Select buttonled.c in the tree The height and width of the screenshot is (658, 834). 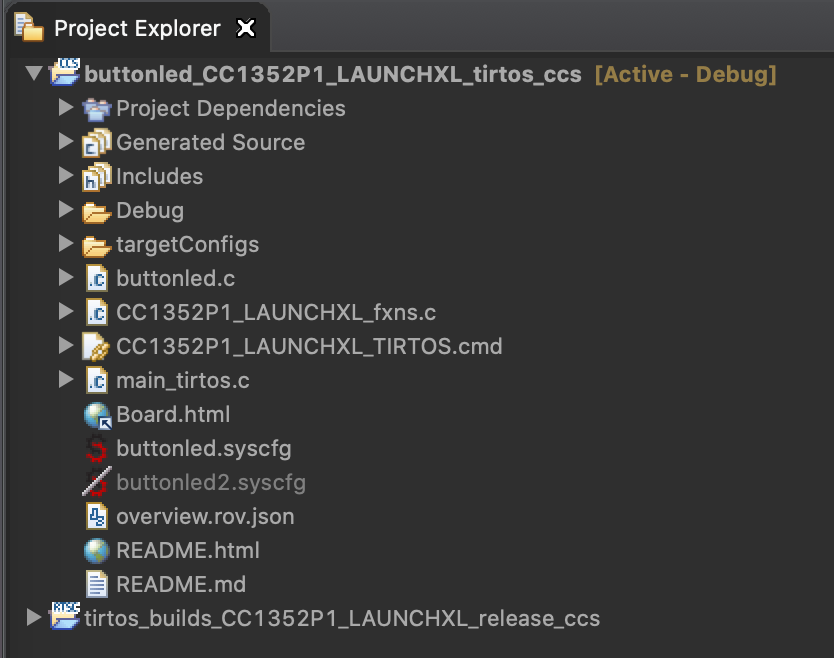(176, 279)
